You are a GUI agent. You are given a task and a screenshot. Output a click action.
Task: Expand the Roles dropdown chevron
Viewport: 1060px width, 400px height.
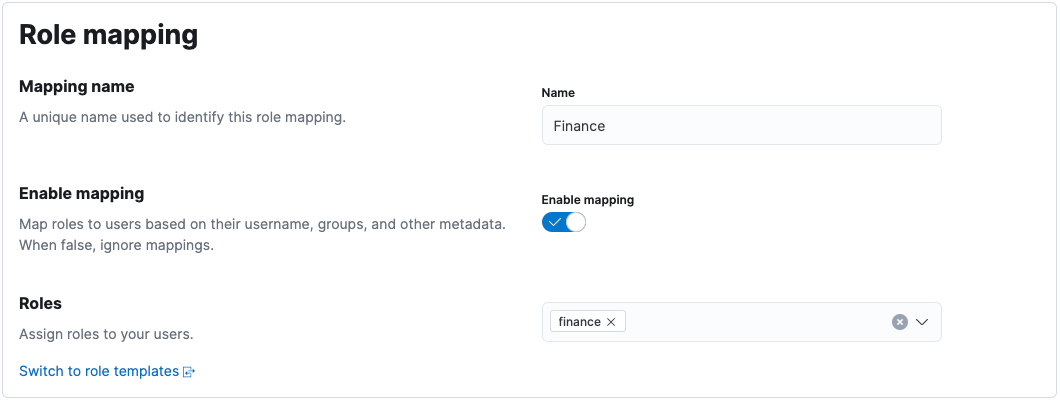922,322
